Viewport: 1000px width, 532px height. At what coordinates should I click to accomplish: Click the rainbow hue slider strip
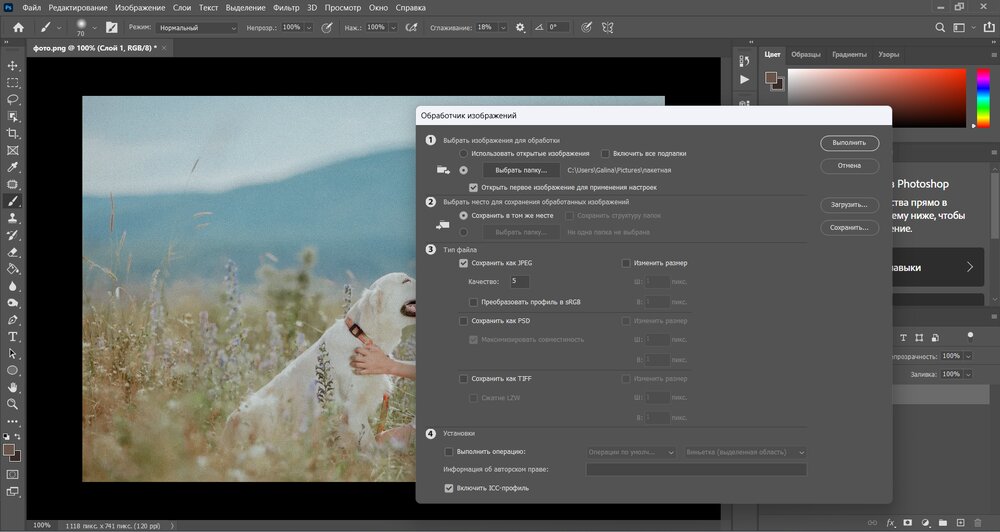[981, 97]
